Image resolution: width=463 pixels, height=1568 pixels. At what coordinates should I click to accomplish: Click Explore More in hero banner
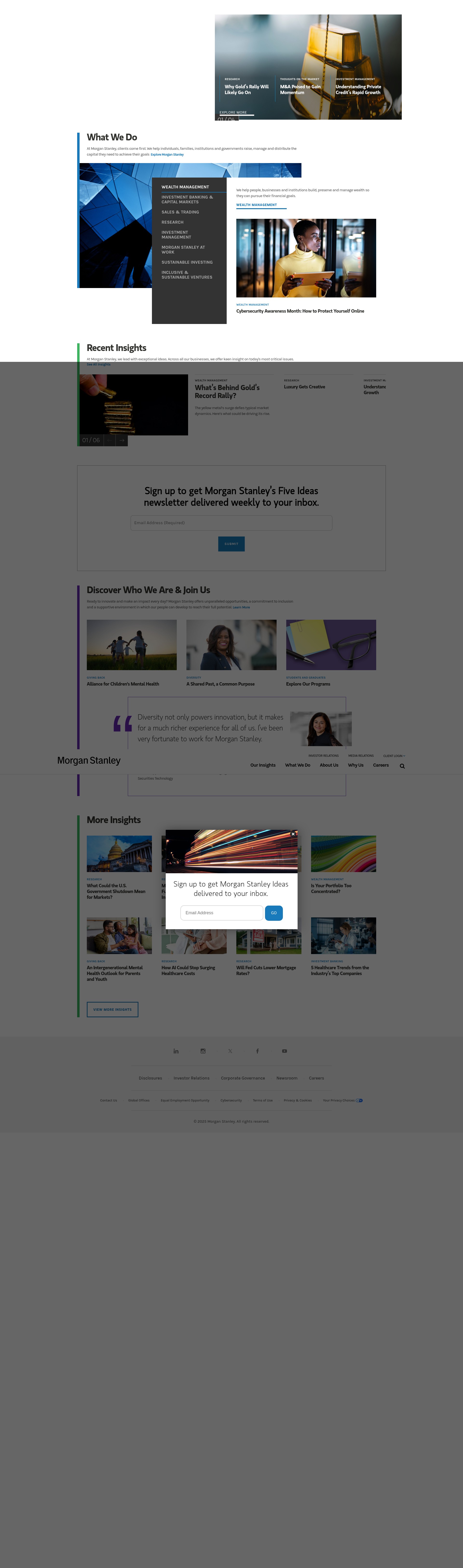(x=233, y=113)
